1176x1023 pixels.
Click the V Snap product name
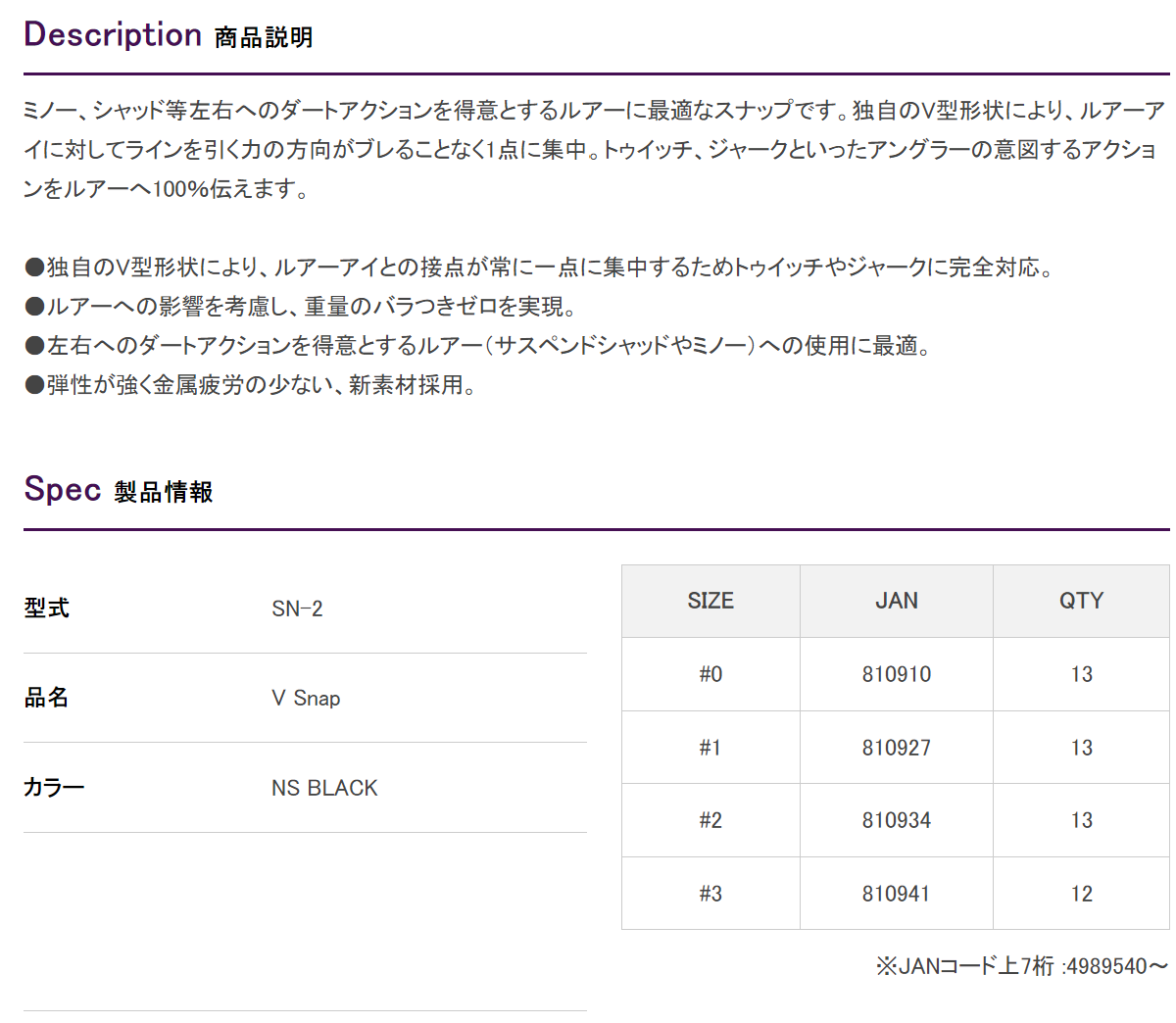pos(306,698)
